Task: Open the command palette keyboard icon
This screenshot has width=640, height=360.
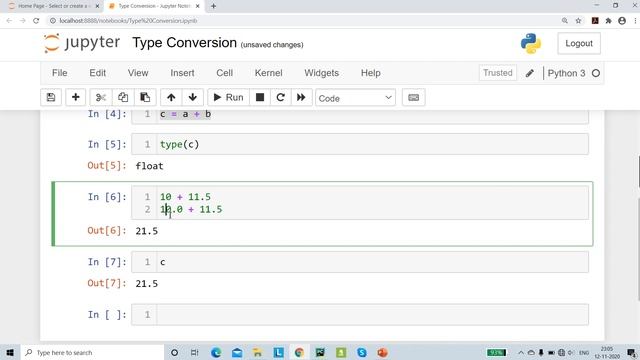Action: [x=413, y=98]
